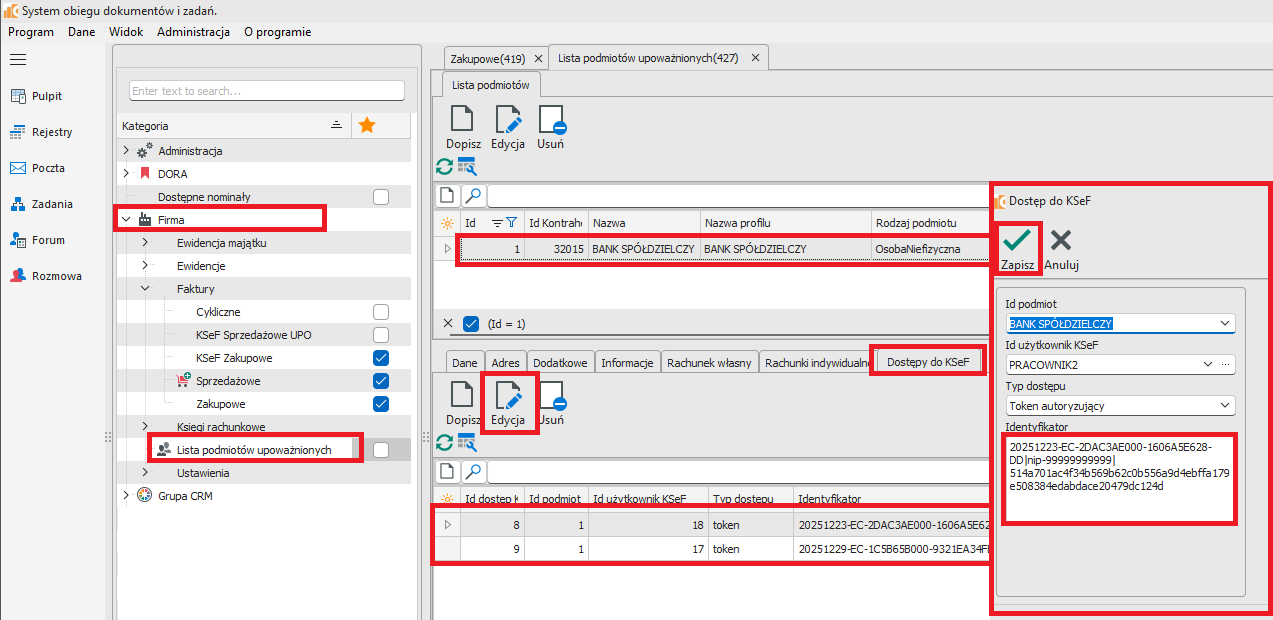Click Usuń icon in upper Lista podmiotów toolbar
Viewport: 1273px width, 620px height.
click(x=551, y=121)
